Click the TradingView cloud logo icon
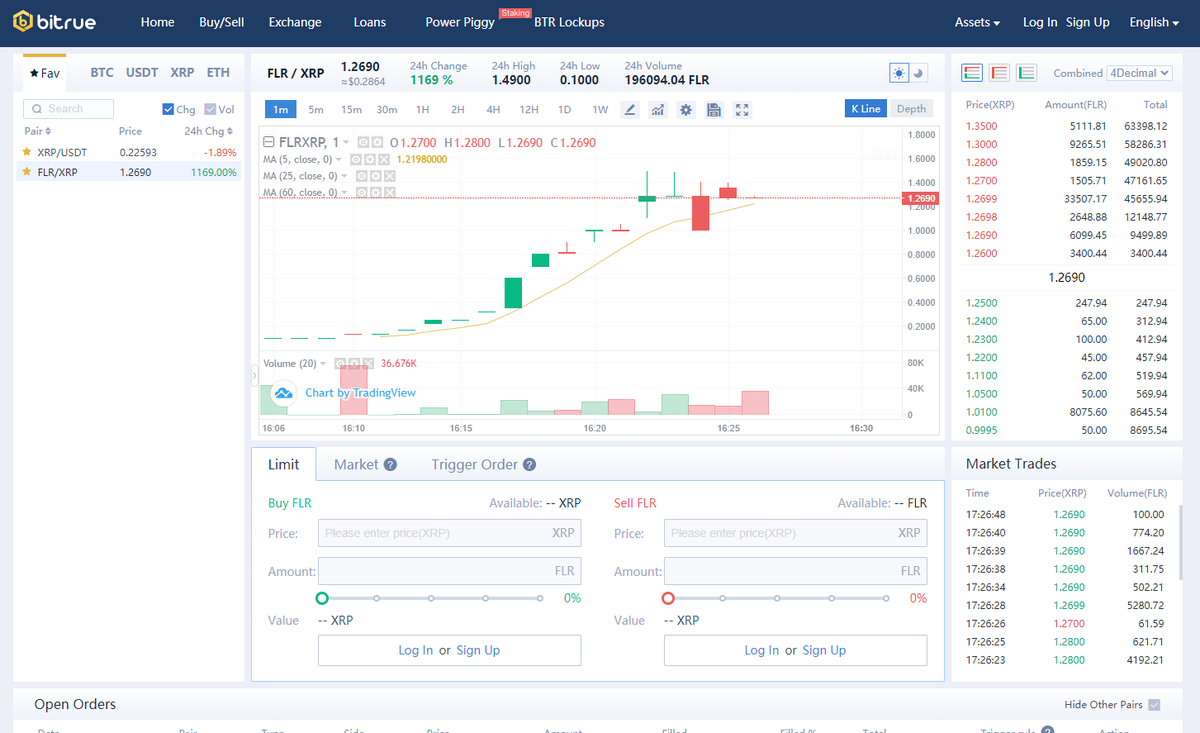Screen dimensions: 1200x733 283,393
